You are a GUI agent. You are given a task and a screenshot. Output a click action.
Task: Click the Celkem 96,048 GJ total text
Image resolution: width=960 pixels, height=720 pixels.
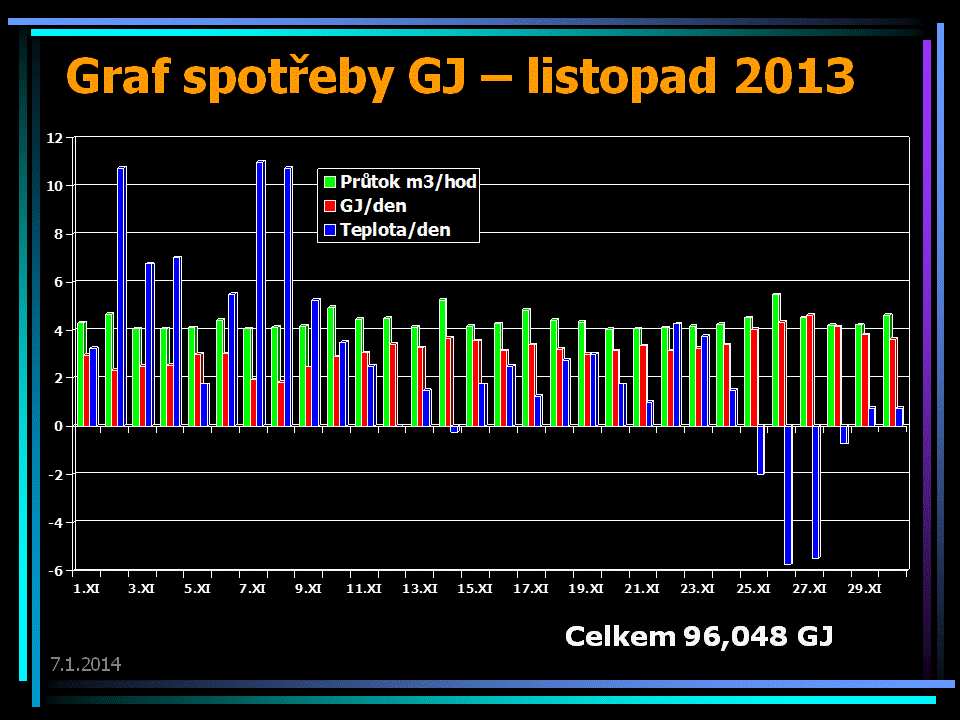699,636
